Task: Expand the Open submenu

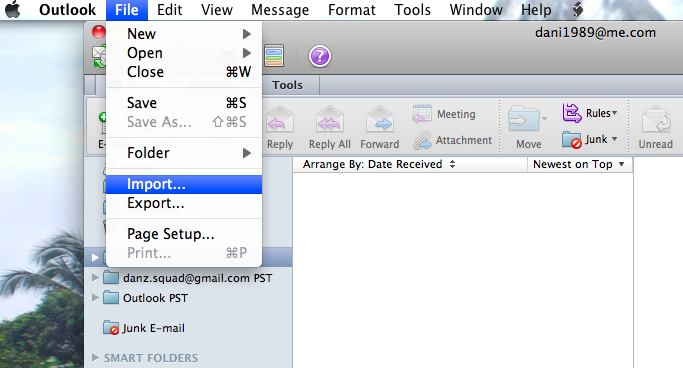Action: (x=184, y=53)
